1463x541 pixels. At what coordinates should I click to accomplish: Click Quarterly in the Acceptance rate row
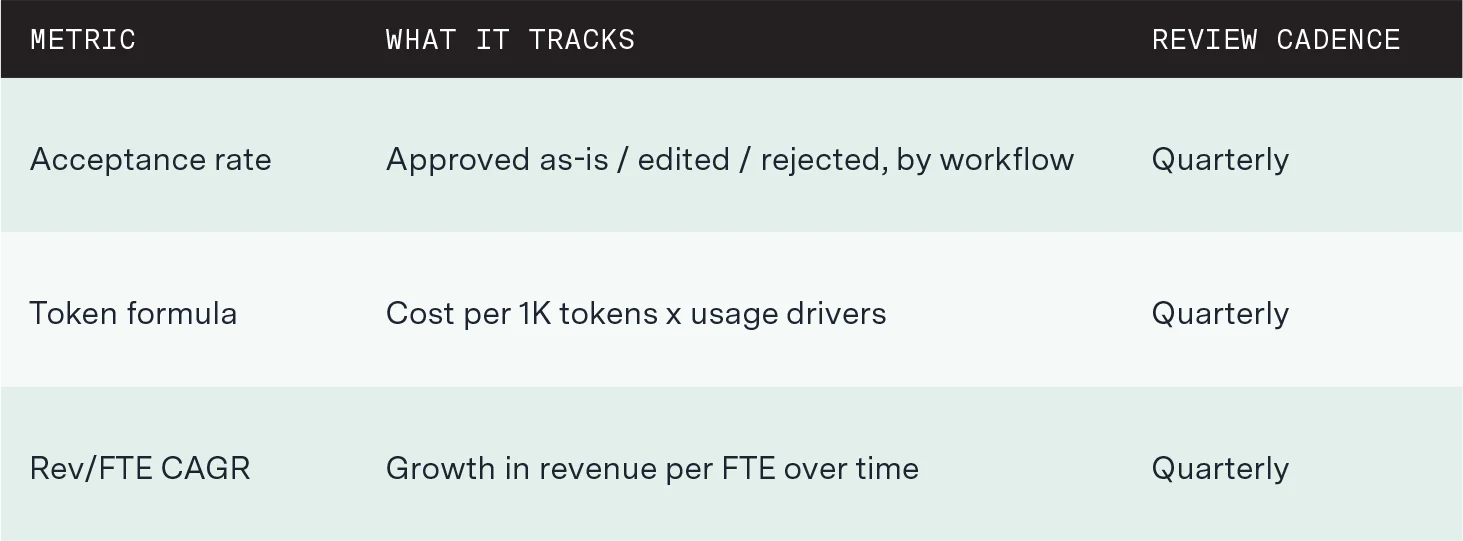click(x=1220, y=160)
